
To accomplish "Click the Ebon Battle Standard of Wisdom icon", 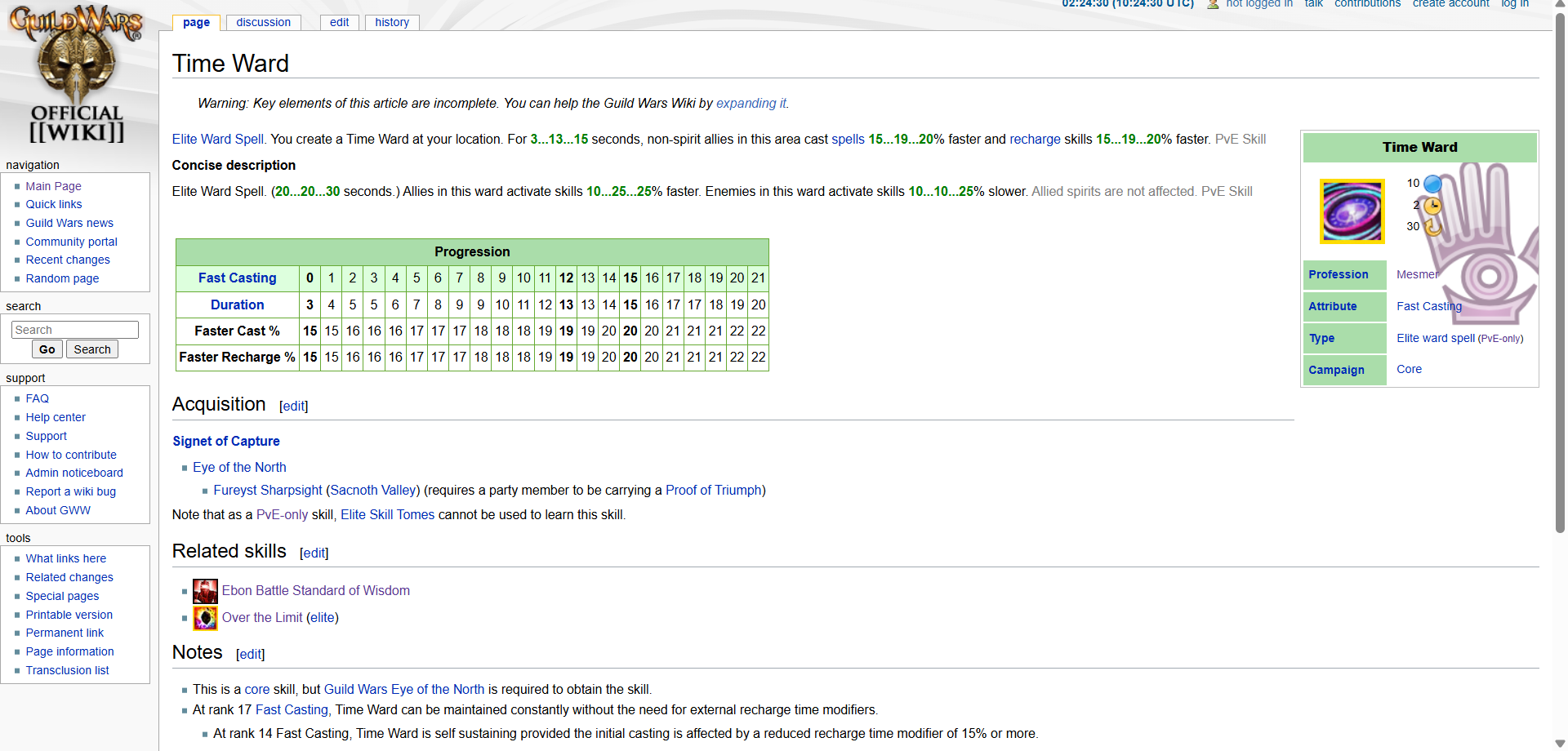I will pyautogui.click(x=205, y=591).
